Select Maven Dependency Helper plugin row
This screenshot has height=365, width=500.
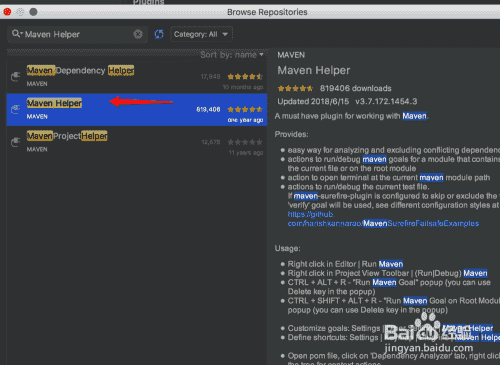[137, 77]
